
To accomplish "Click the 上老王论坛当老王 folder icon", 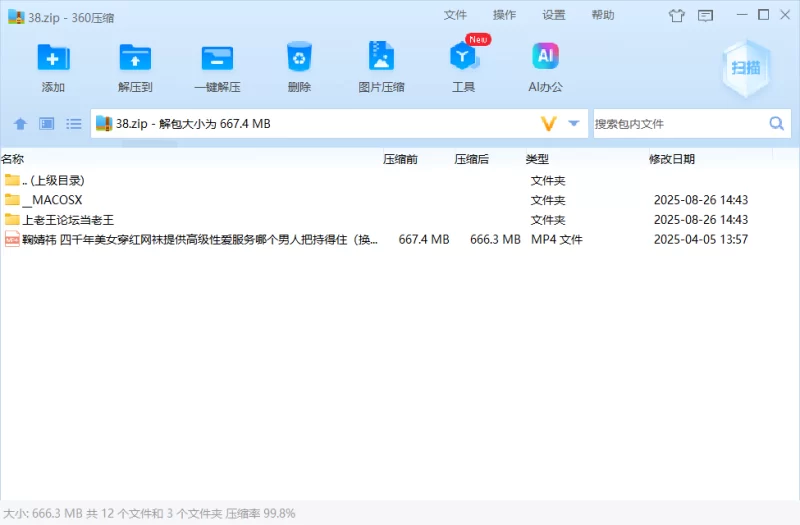I will click(x=12, y=219).
